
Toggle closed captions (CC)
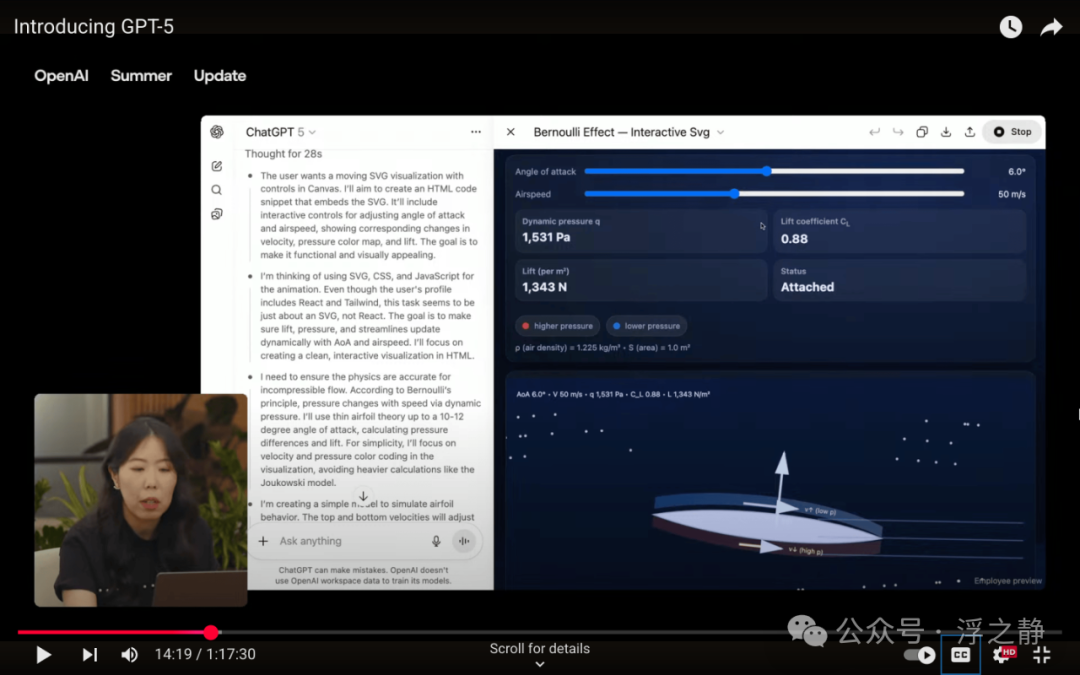coord(960,654)
